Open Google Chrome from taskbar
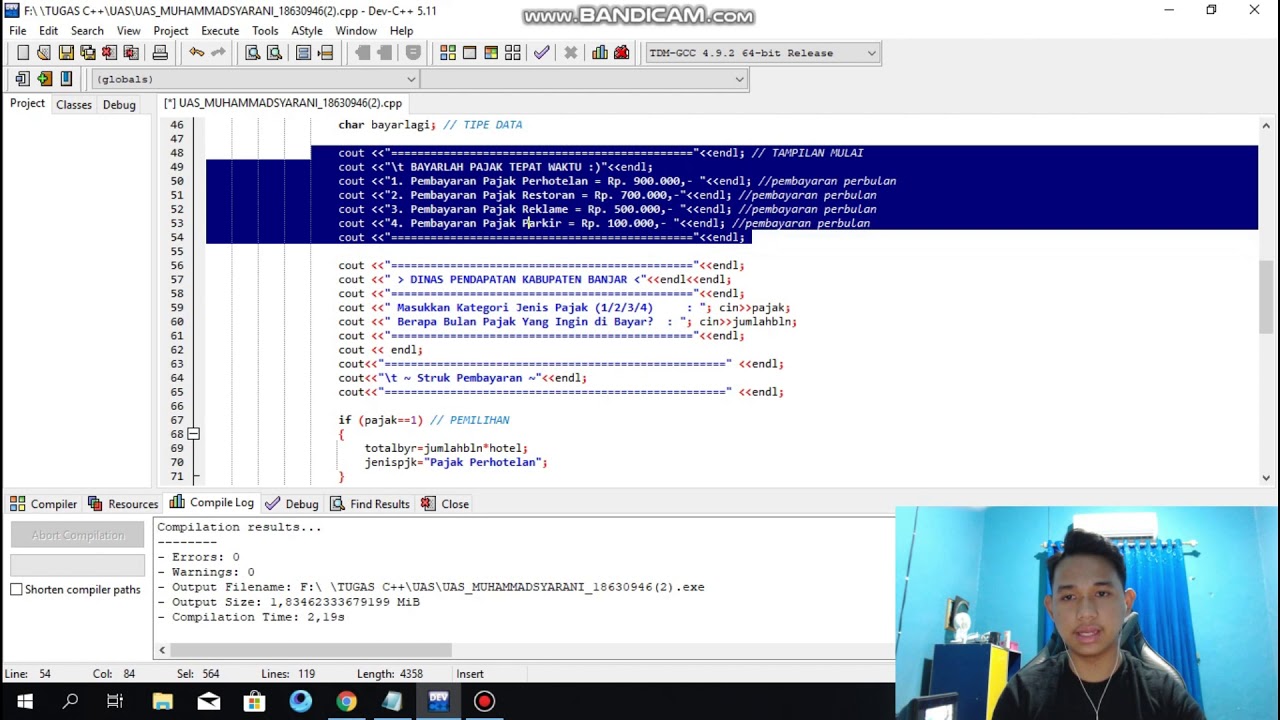 [x=346, y=701]
